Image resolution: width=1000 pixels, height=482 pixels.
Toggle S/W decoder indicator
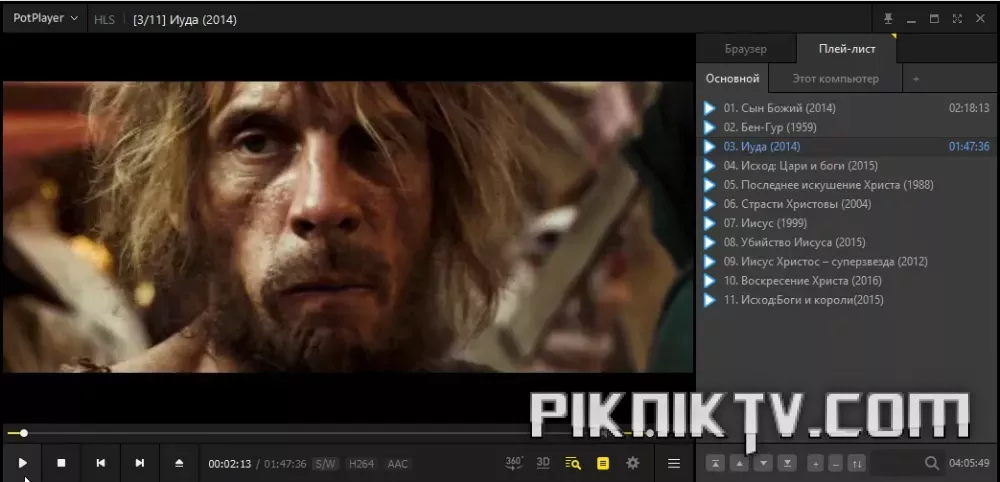(325, 464)
